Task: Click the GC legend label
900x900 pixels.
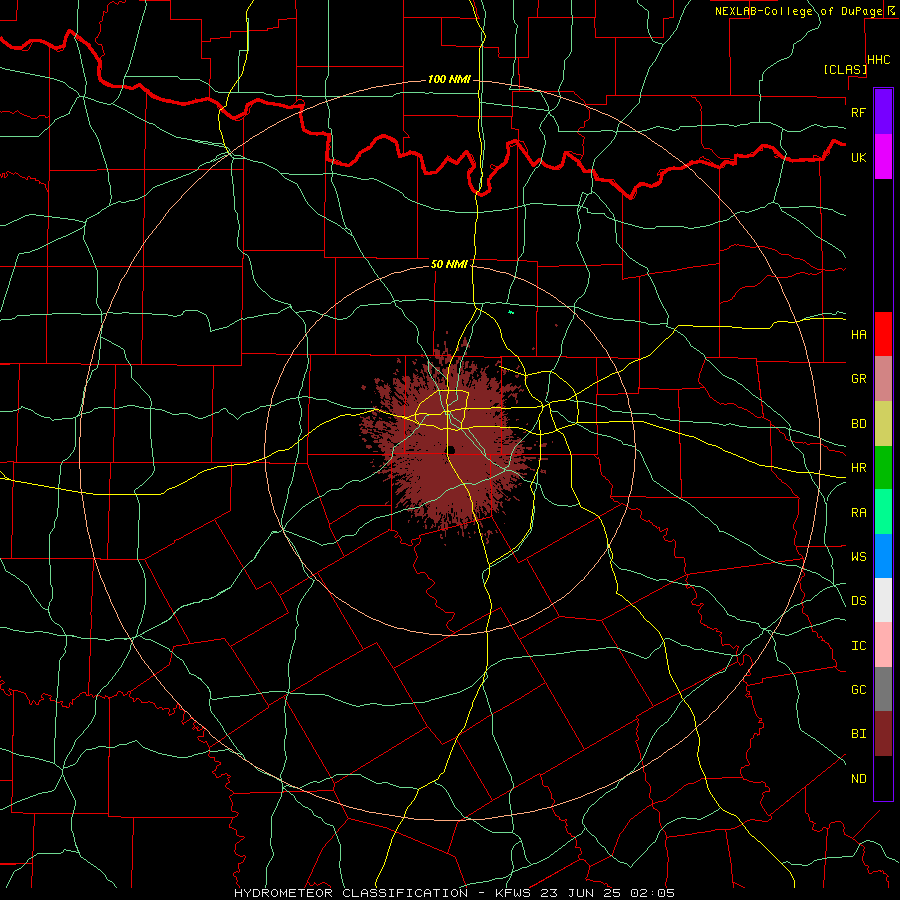Action: click(x=858, y=689)
